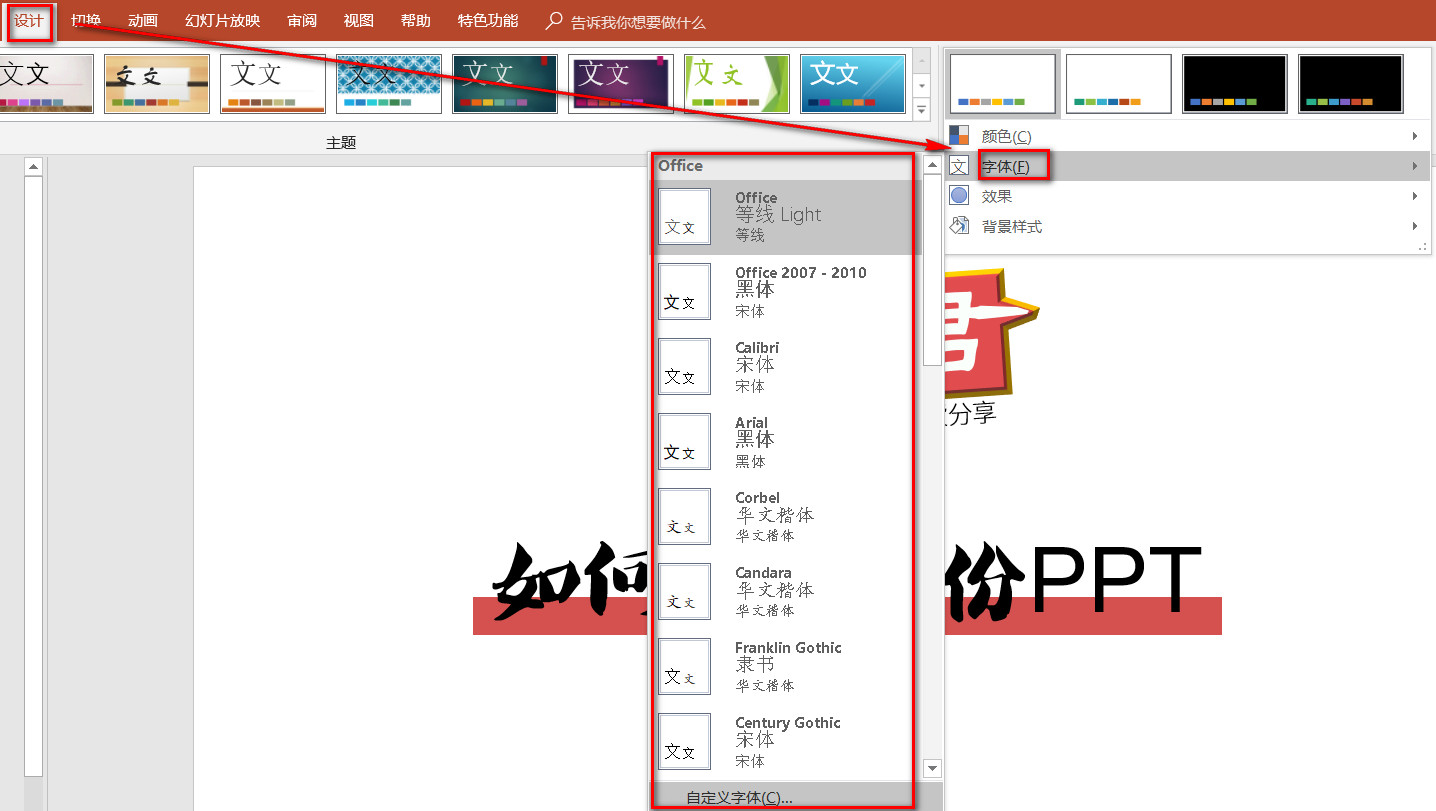
Task: Switch to the 帮助 tab
Action: pyautogui.click(x=415, y=20)
